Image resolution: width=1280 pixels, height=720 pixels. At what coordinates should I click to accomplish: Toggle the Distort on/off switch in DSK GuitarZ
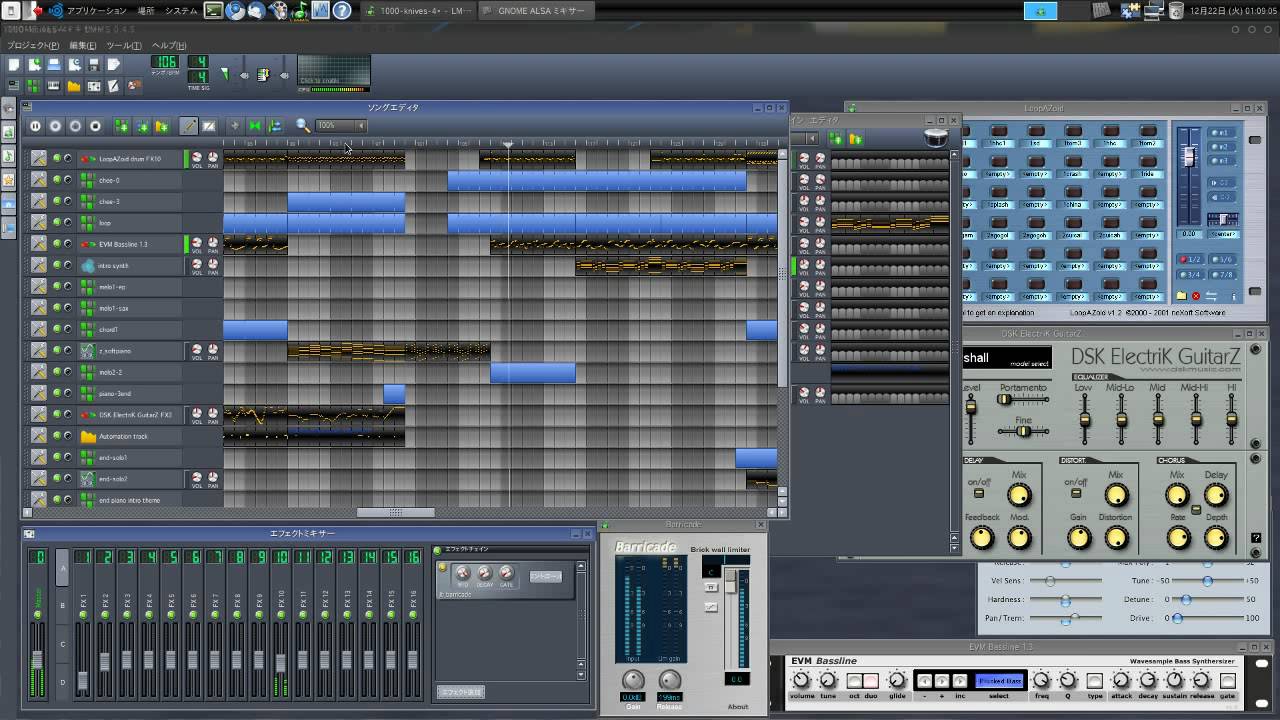tap(1076, 493)
